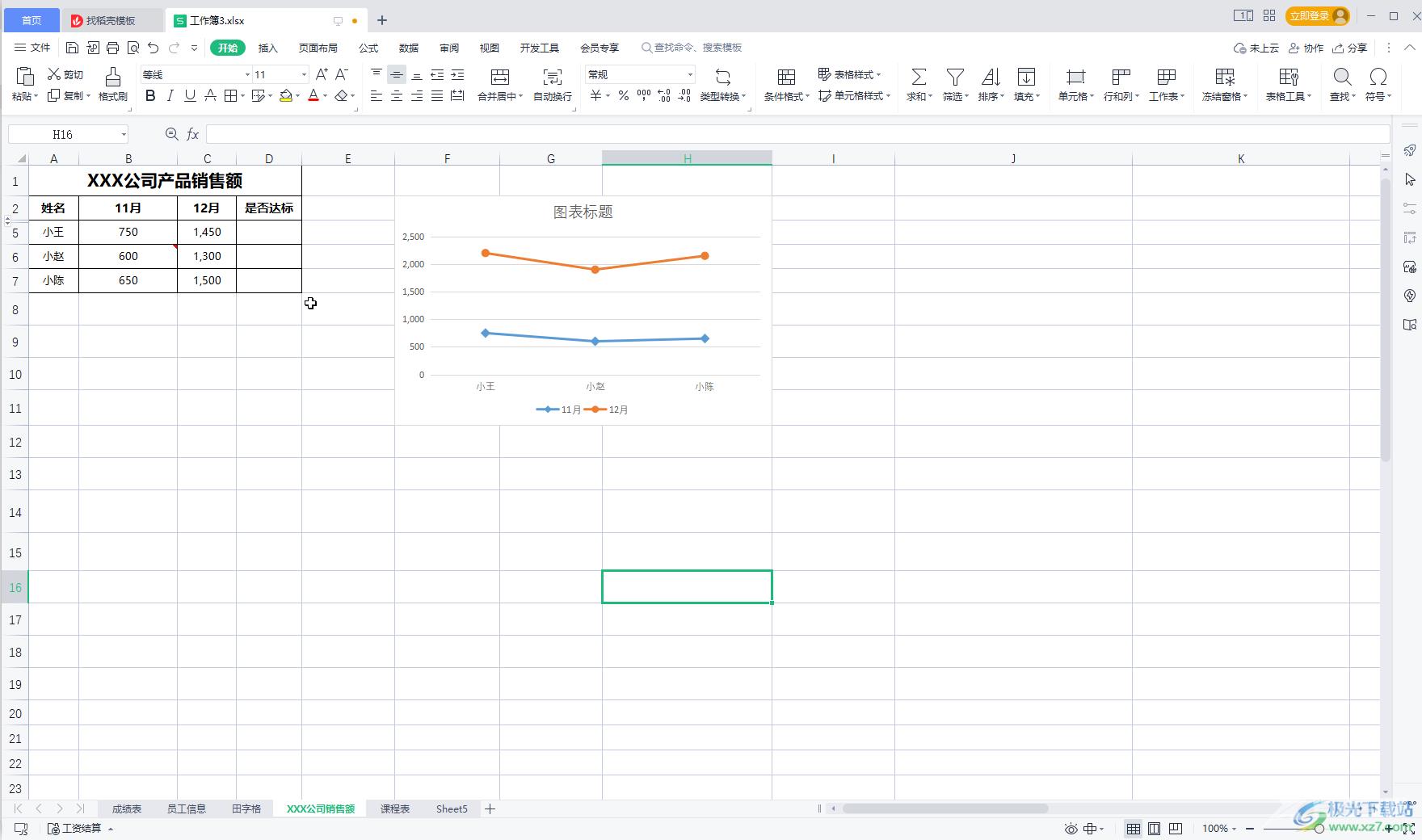Click the Wrap text (自动换行) icon
This screenshot has height=840, width=1422.
(x=553, y=77)
